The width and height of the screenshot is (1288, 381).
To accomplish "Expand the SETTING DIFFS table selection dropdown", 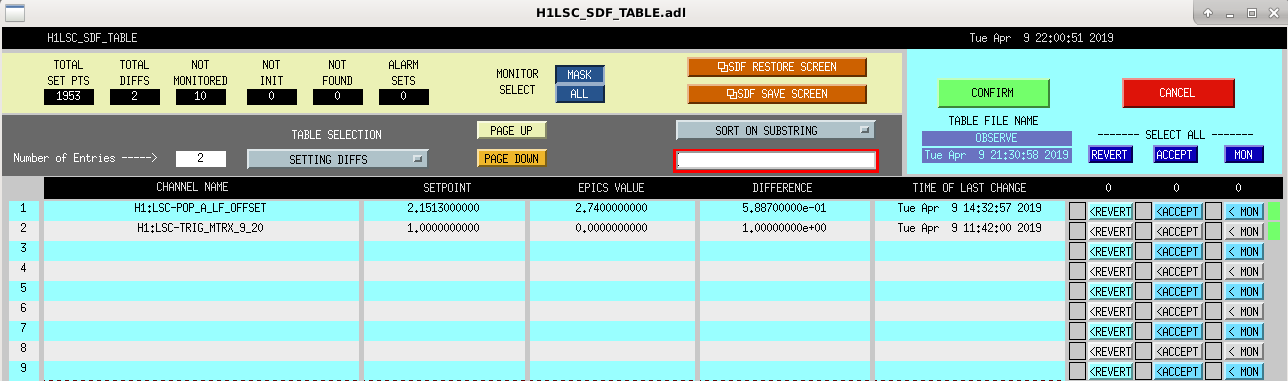I will pyautogui.click(x=338, y=159).
